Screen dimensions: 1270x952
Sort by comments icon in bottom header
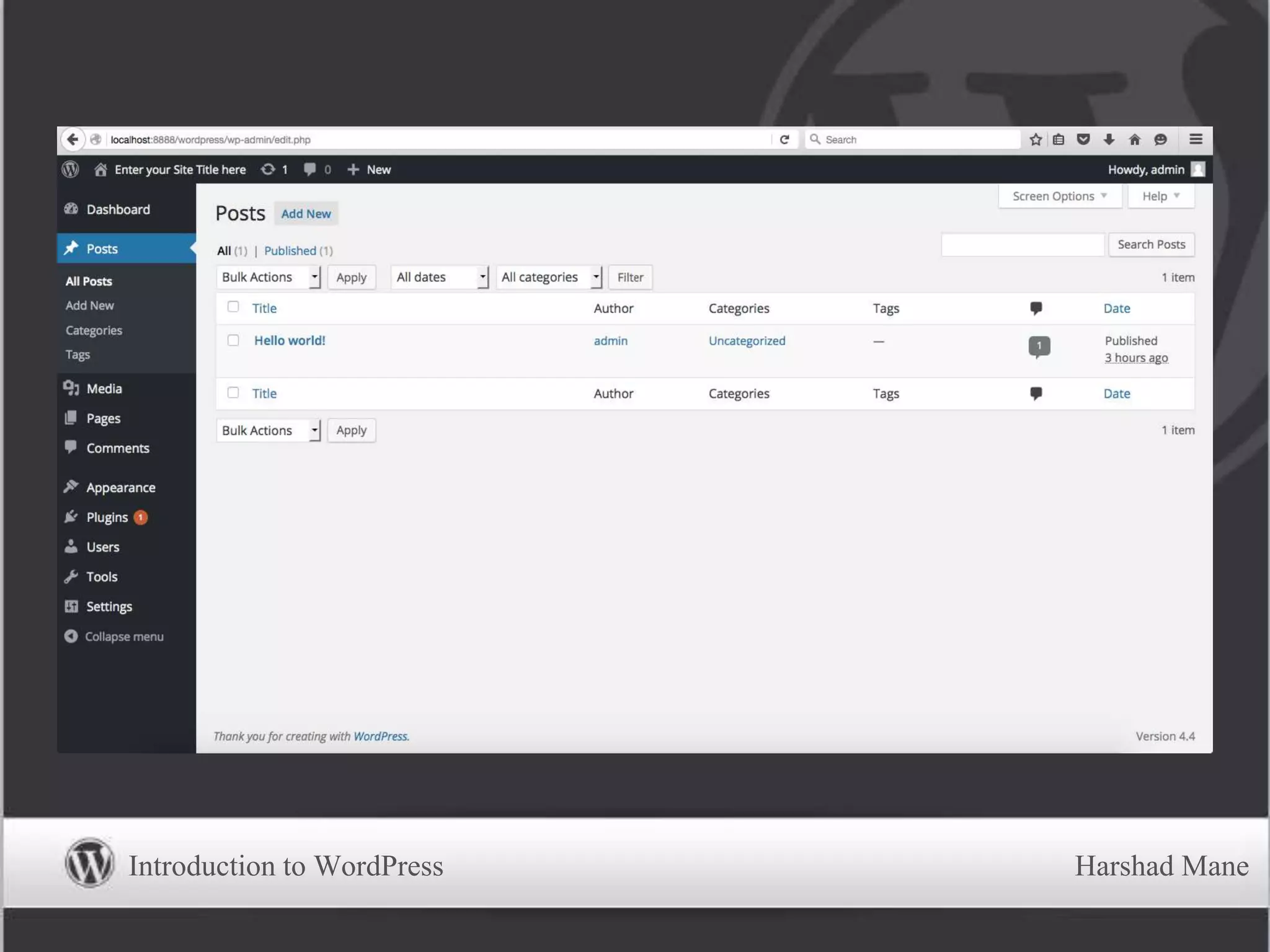[1036, 394]
